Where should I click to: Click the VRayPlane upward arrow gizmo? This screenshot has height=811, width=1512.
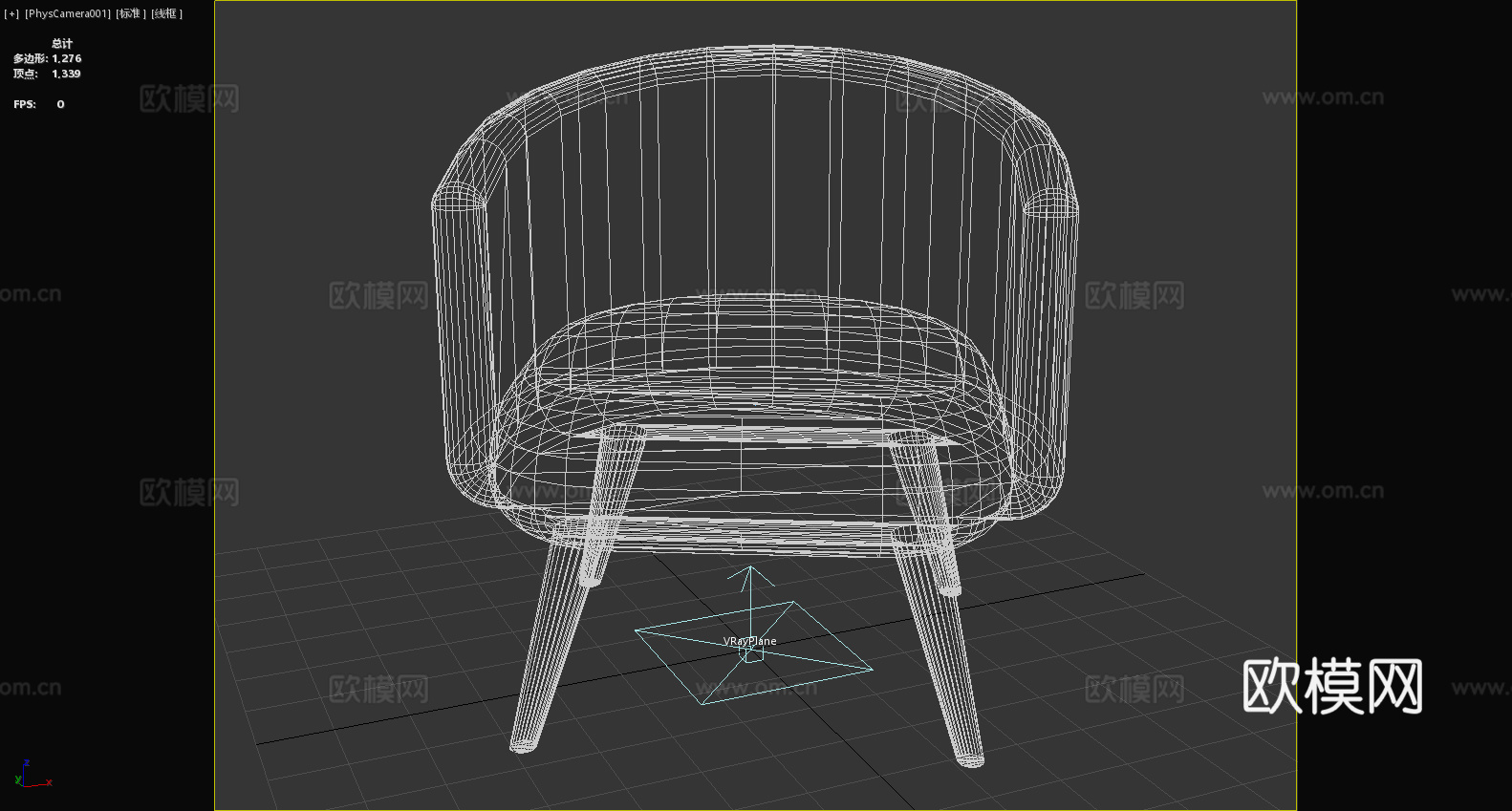pyautogui.click(x=750, y=600)
